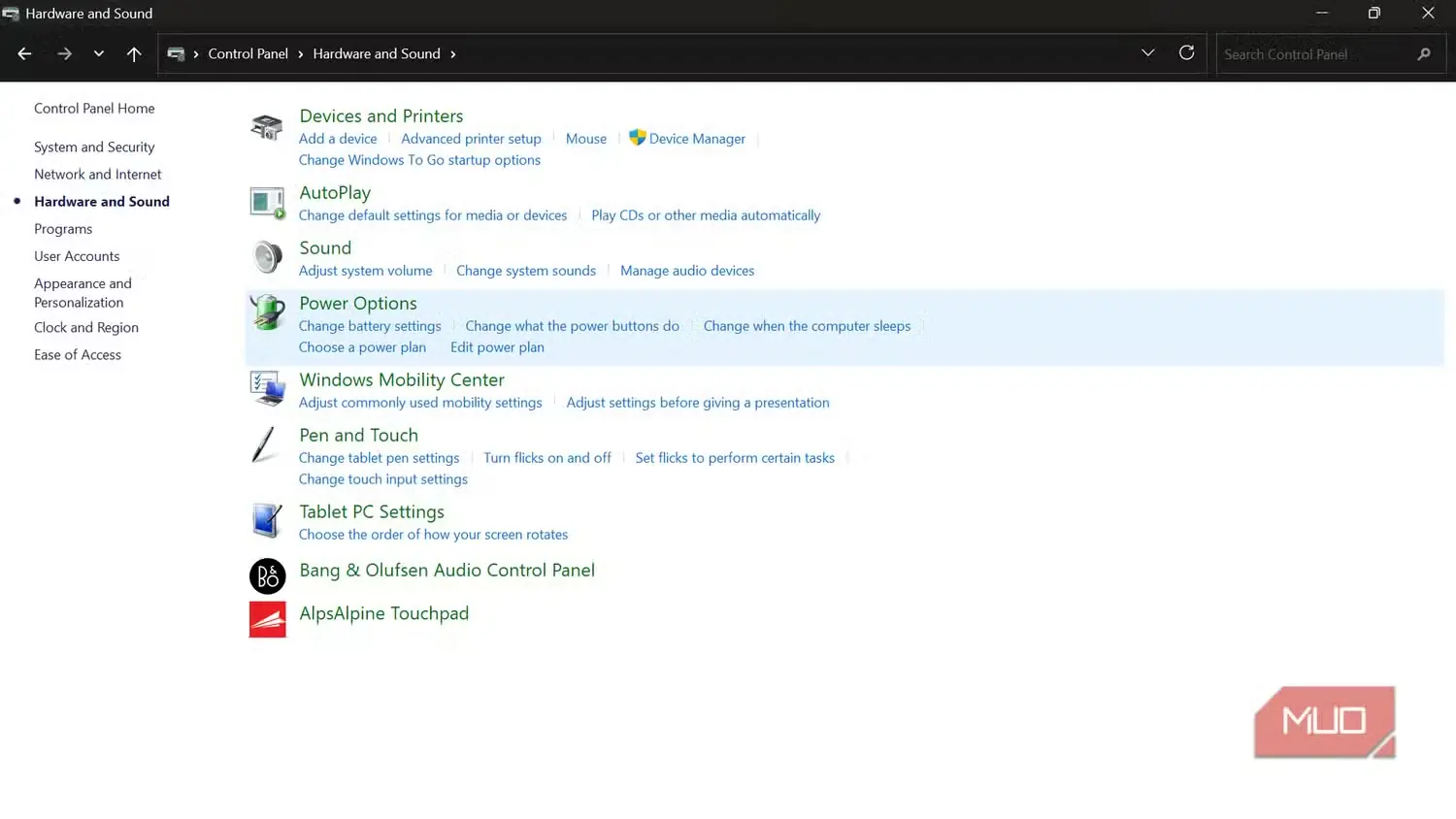Open Control Panel Home in sidebar
1456x819 pixels.
tap(94, 109)
